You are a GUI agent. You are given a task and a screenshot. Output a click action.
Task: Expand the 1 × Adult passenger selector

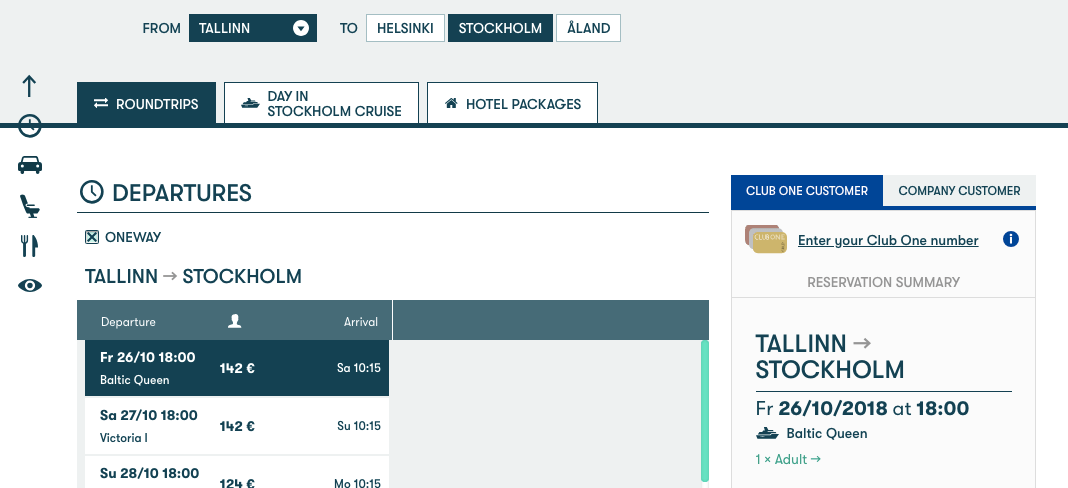click(x=788, y=460)
